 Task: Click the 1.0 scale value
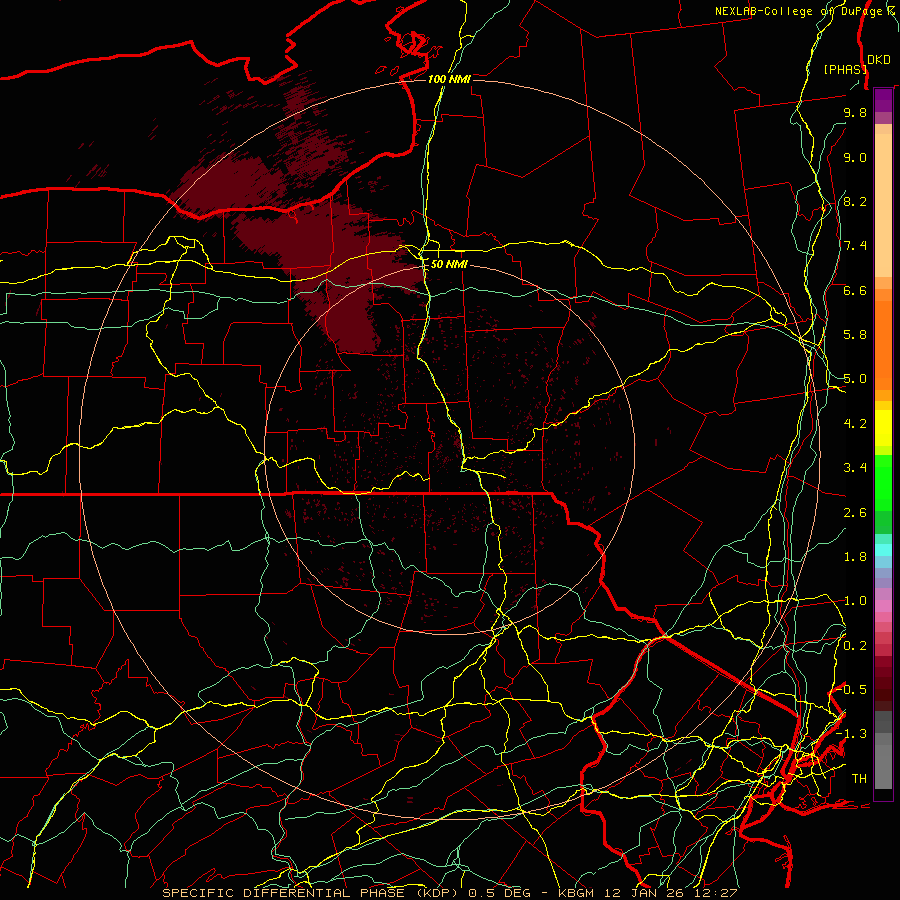click(x=855, y=601)
